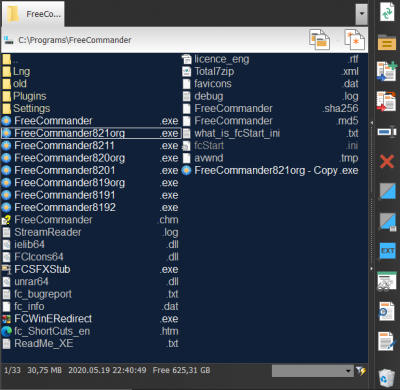The height and width of the screenshot is (390, 400).
Task: Select FCWinERedirect.exe file
Action: (91, 319)
